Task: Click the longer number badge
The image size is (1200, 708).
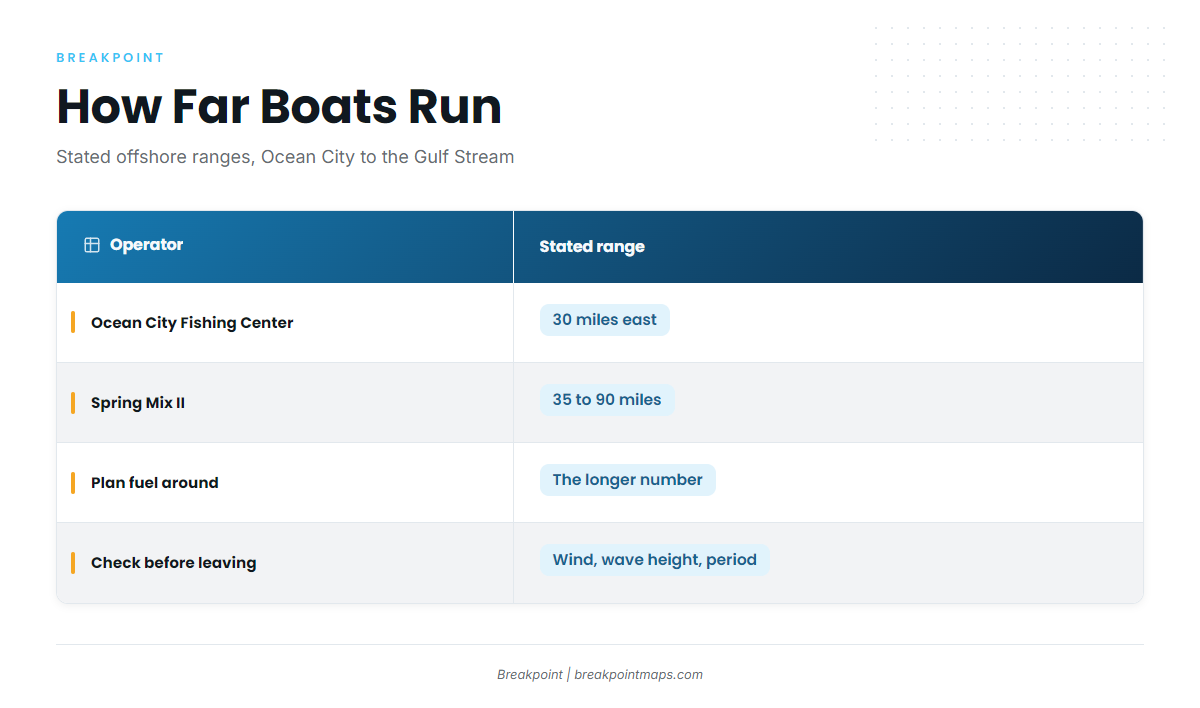Action: point(628,480)
